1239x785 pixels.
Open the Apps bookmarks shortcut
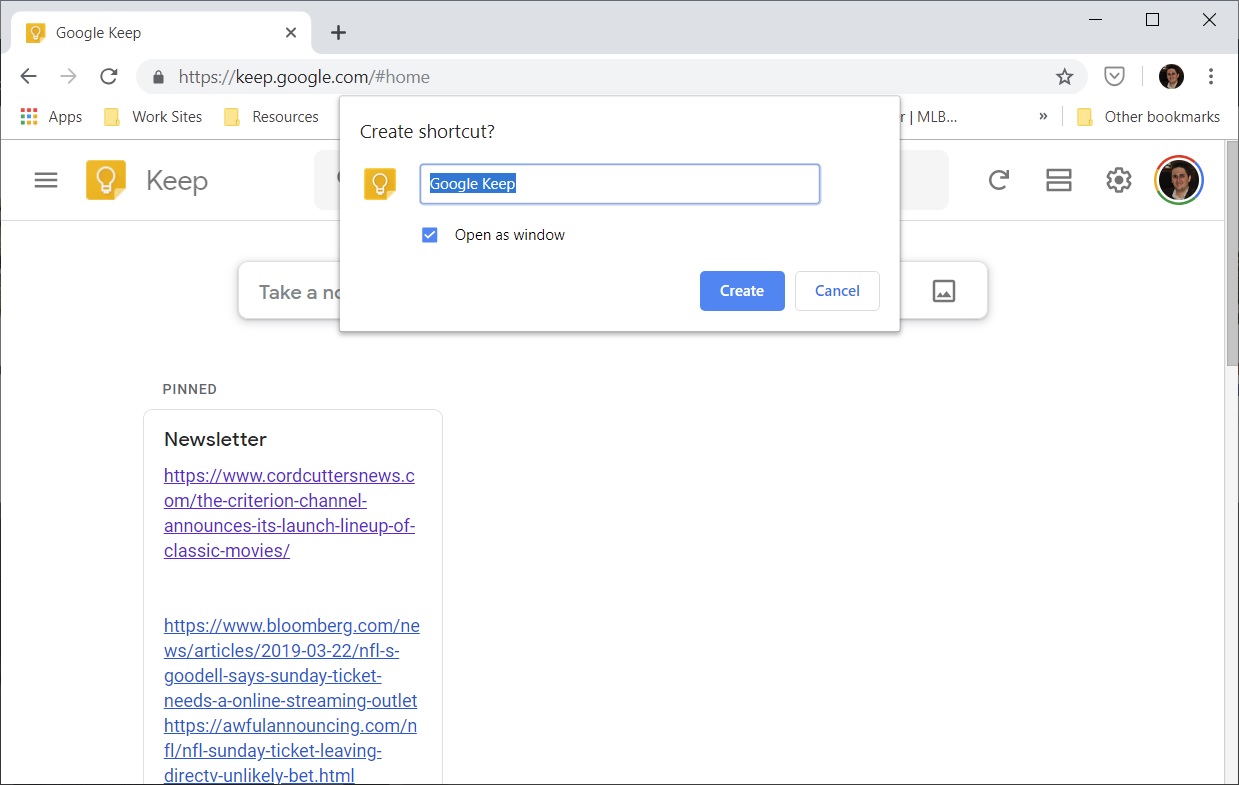click(51, 117)
